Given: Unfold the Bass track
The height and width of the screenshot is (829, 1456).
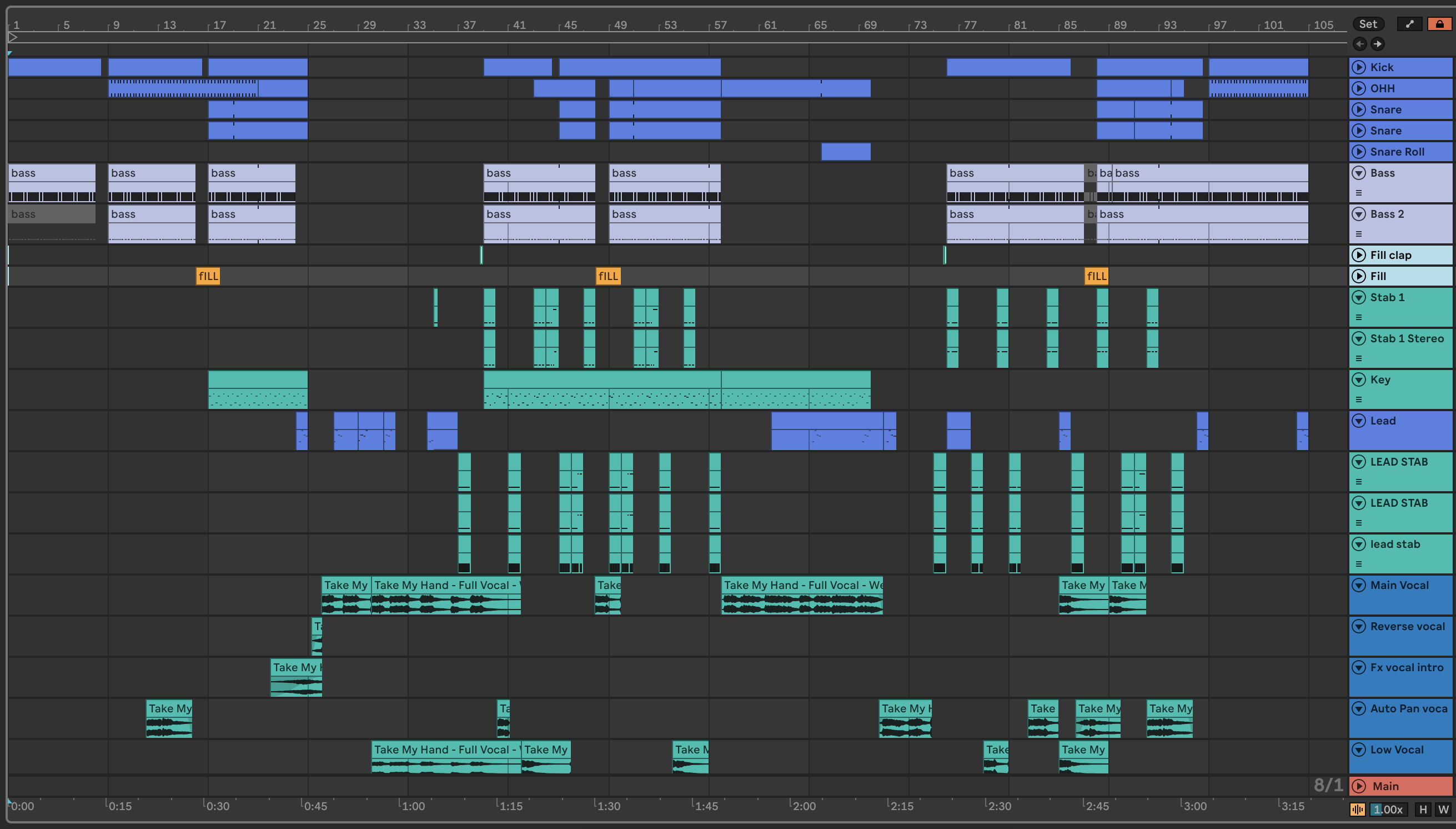Looking at the screenshot, I should (1359, 172).
